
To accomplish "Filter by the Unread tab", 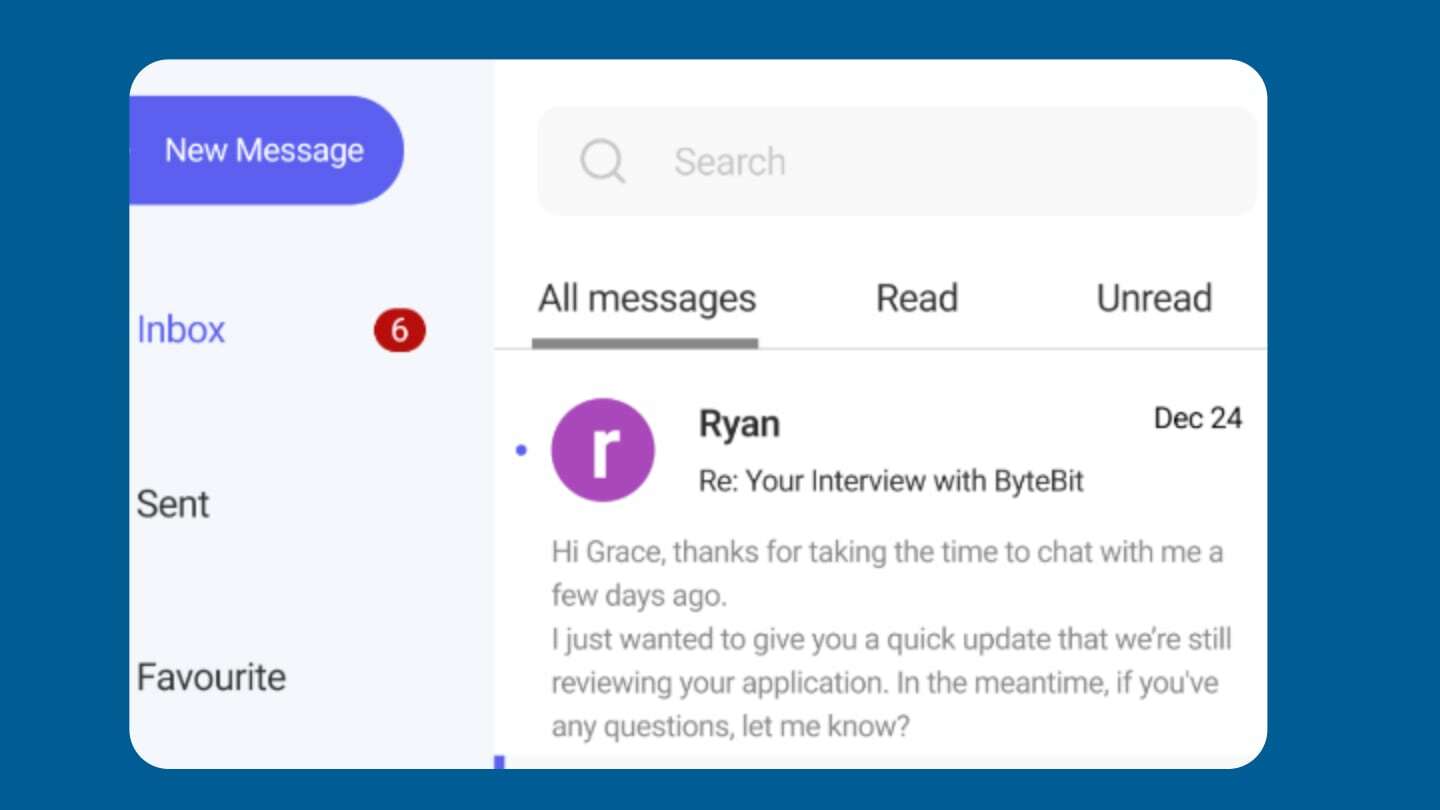I will 1154,299.
